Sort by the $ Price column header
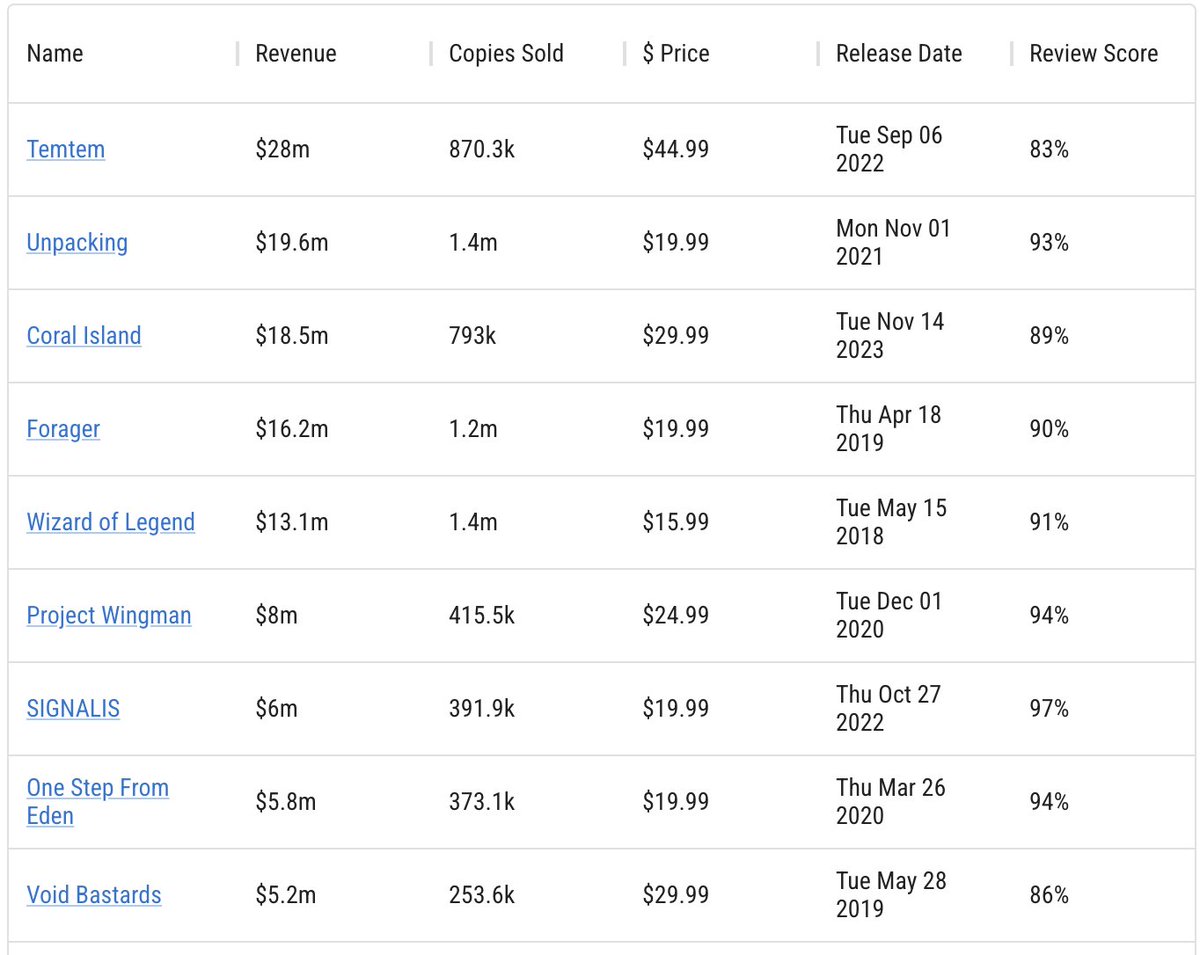This screenshot has height=955, width=1200. click(676, 53)
